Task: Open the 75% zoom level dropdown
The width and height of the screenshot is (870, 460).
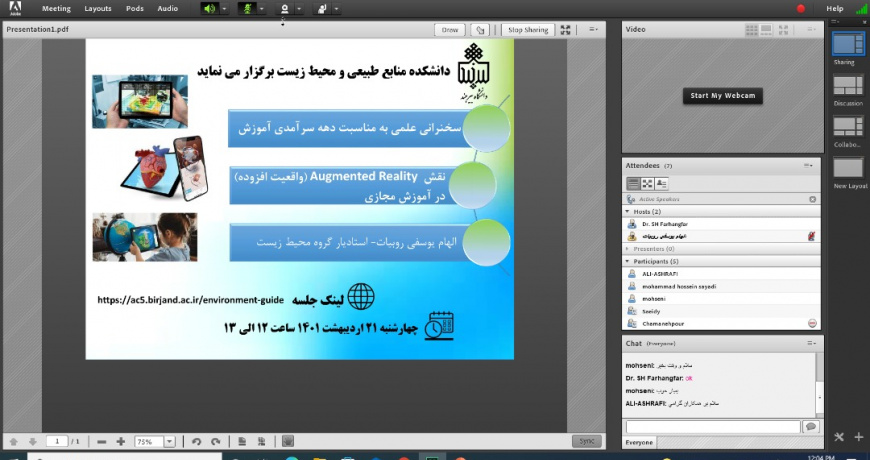Action: pyautogui.click(x=170, y=442)
